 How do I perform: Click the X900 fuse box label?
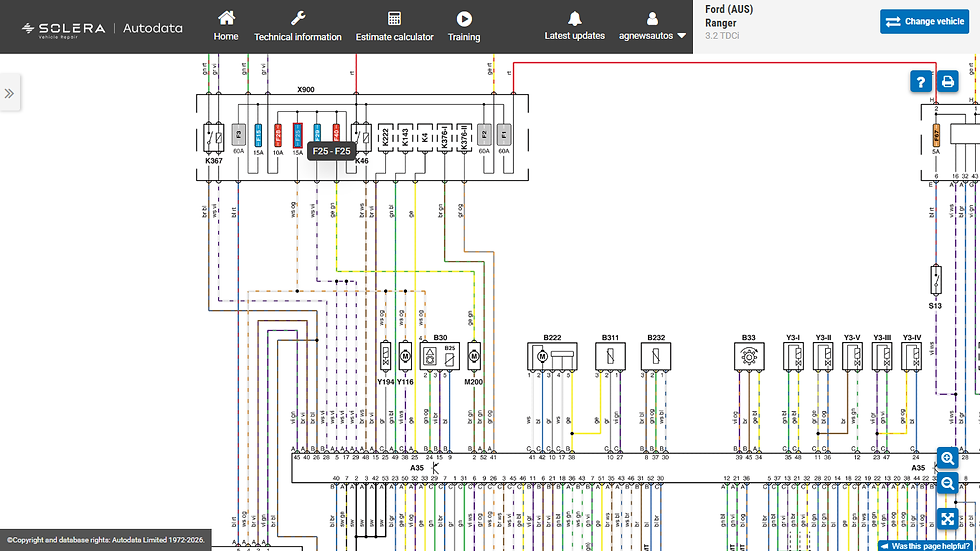pyautogui.click(x=306, y=89)
